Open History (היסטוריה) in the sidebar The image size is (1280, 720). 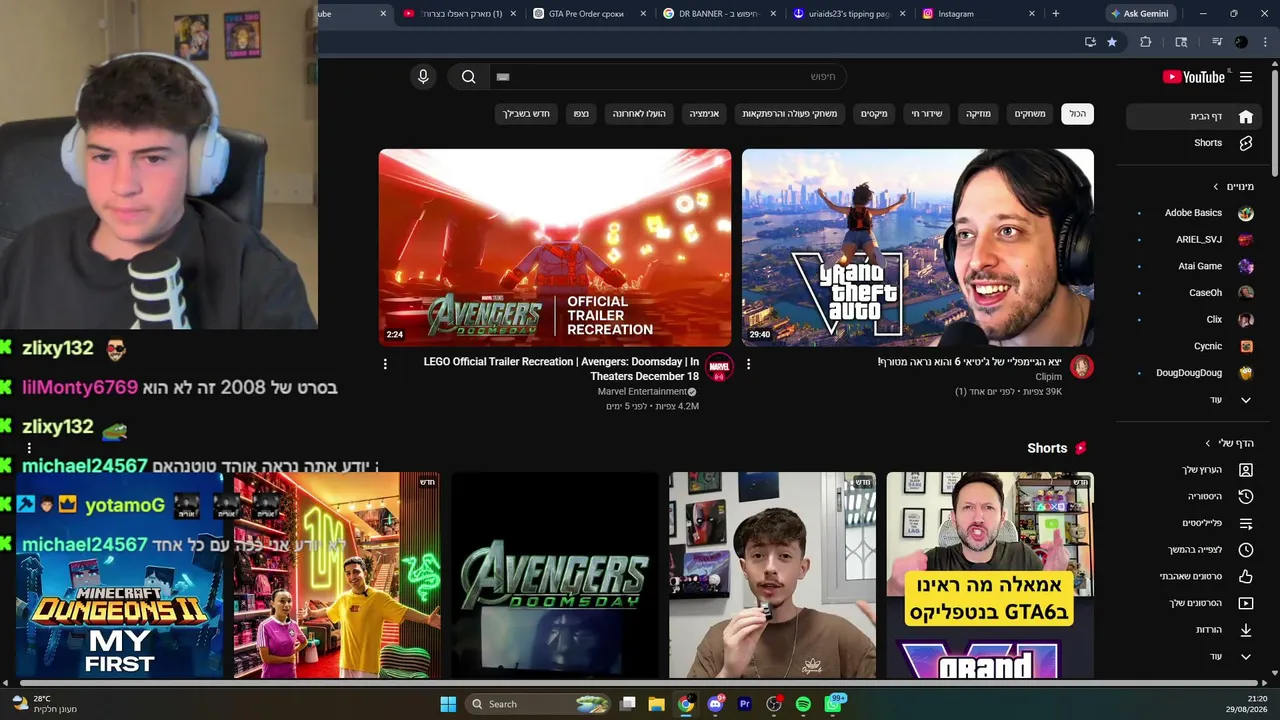click(x=1192, y=496)
